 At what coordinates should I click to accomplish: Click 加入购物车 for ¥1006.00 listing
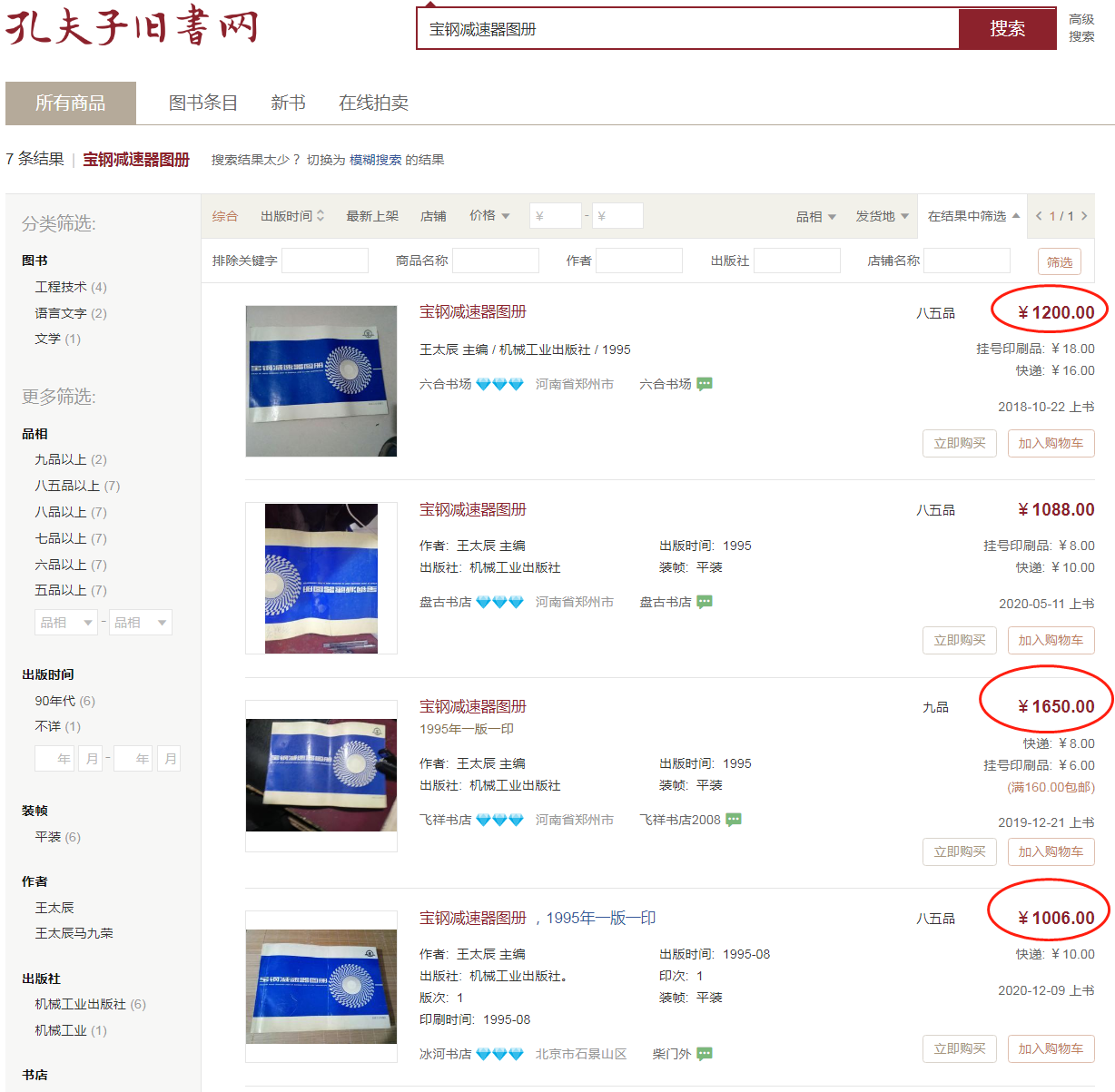[1051, 1048]
